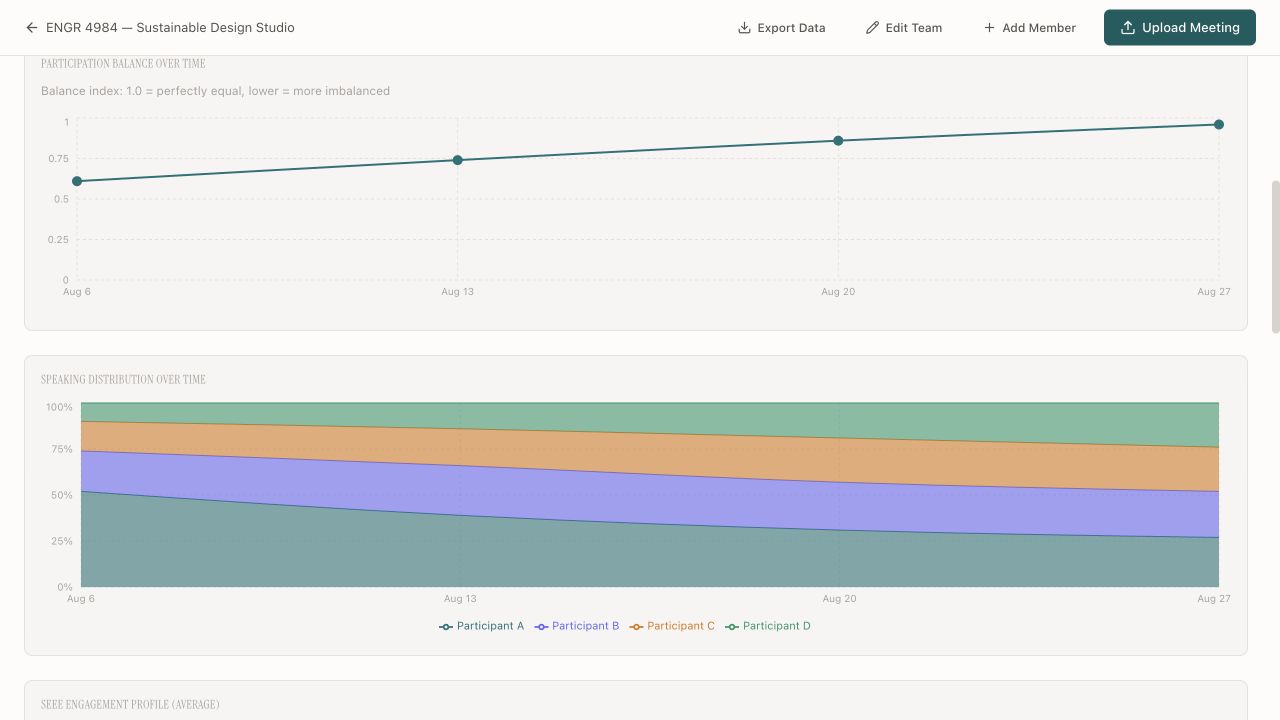Click the Upload Meeting upload icon
1280x720 pixels.
point(1128,28)
